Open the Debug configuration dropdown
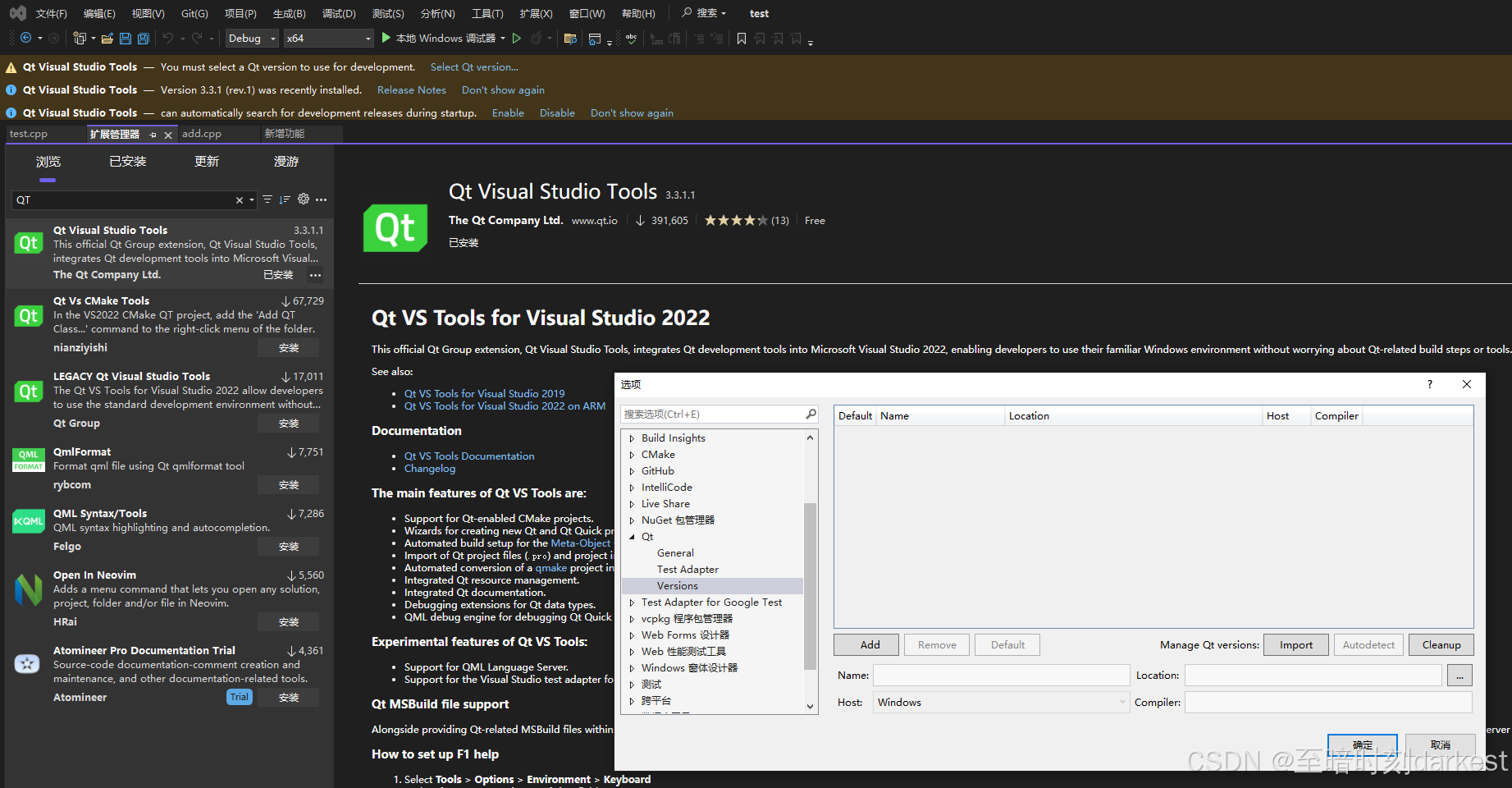Screen dimensions: 1512x788 (x=251, y=38)
